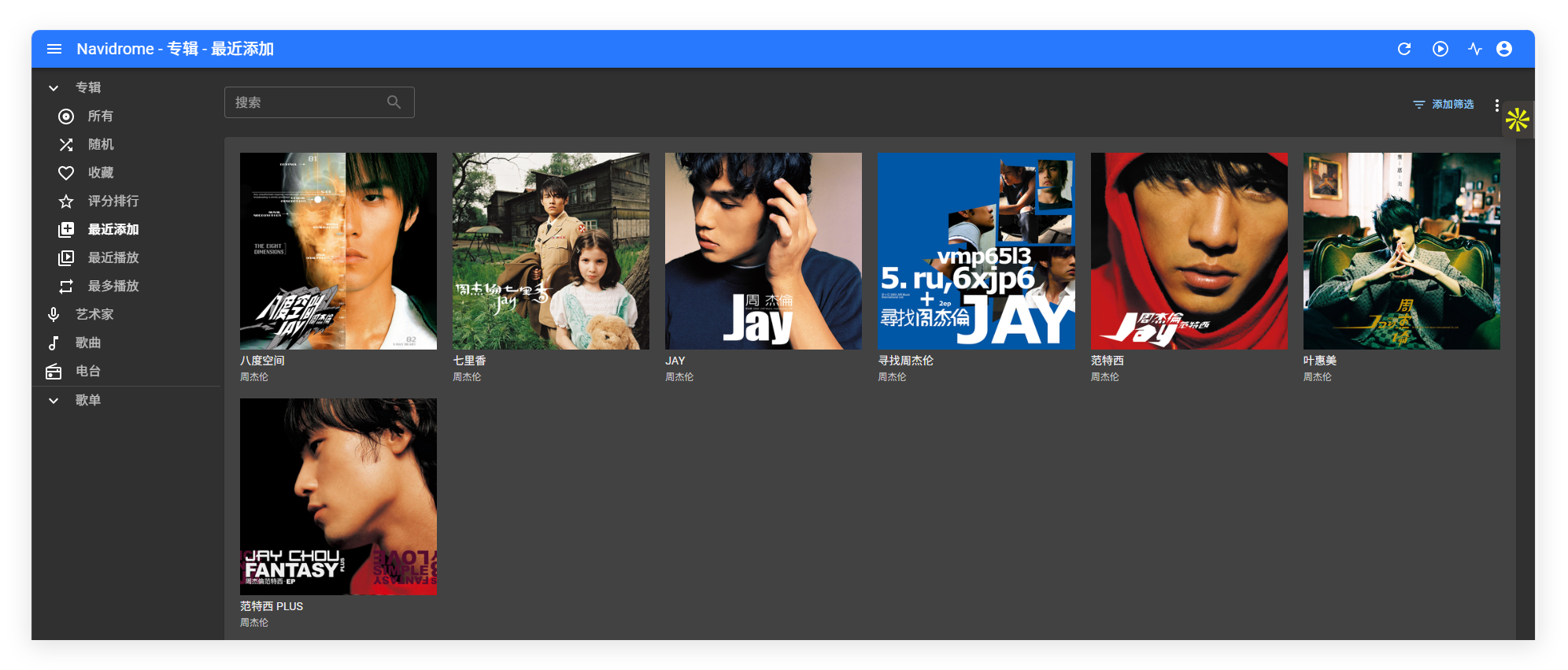This screenshot has height=670, width=1568.
Task: Collapse the 专辑 sidebar section
Action: coord(54,87)
